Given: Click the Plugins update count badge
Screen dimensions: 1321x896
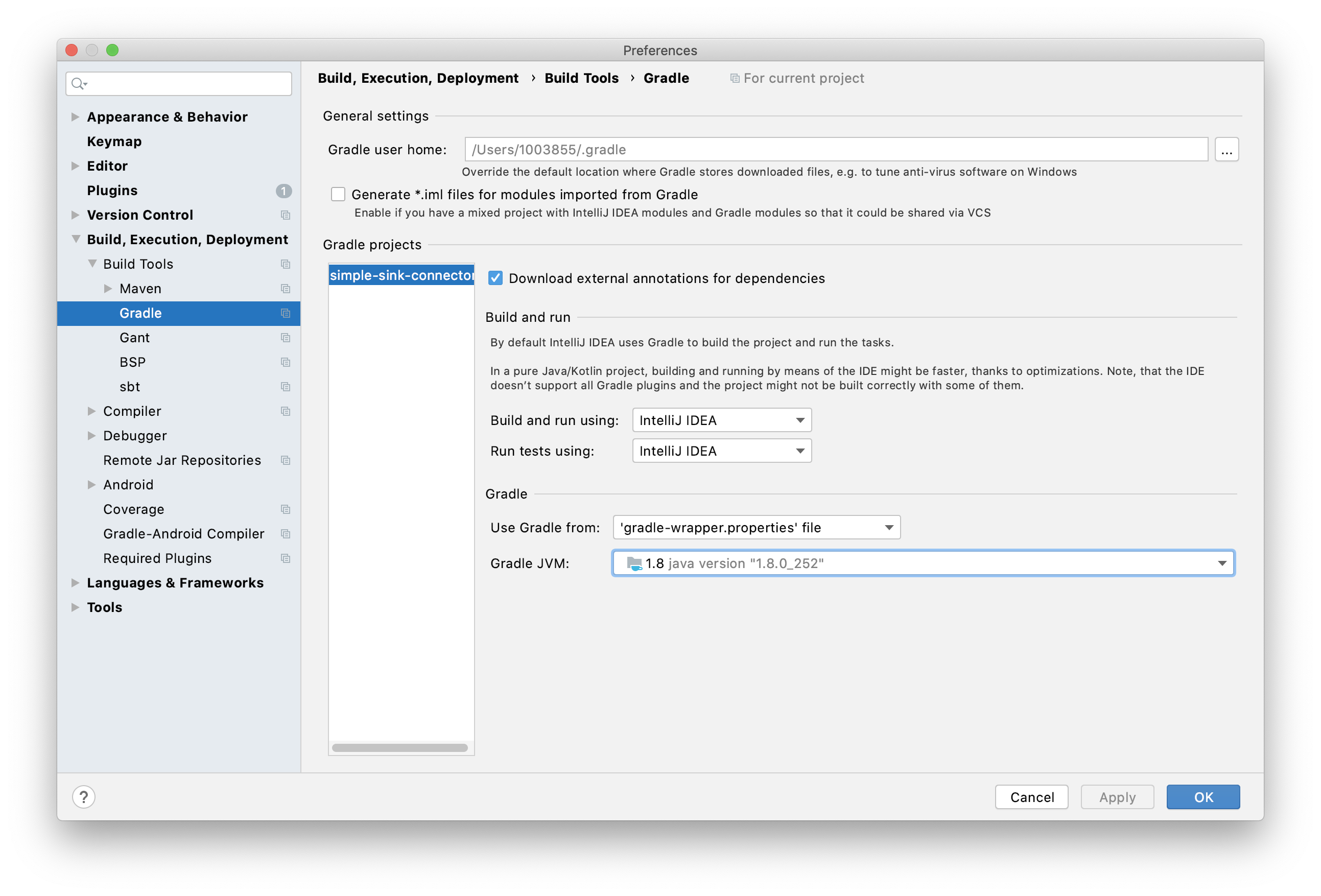Looking at the screenshot, I should 283,191.
